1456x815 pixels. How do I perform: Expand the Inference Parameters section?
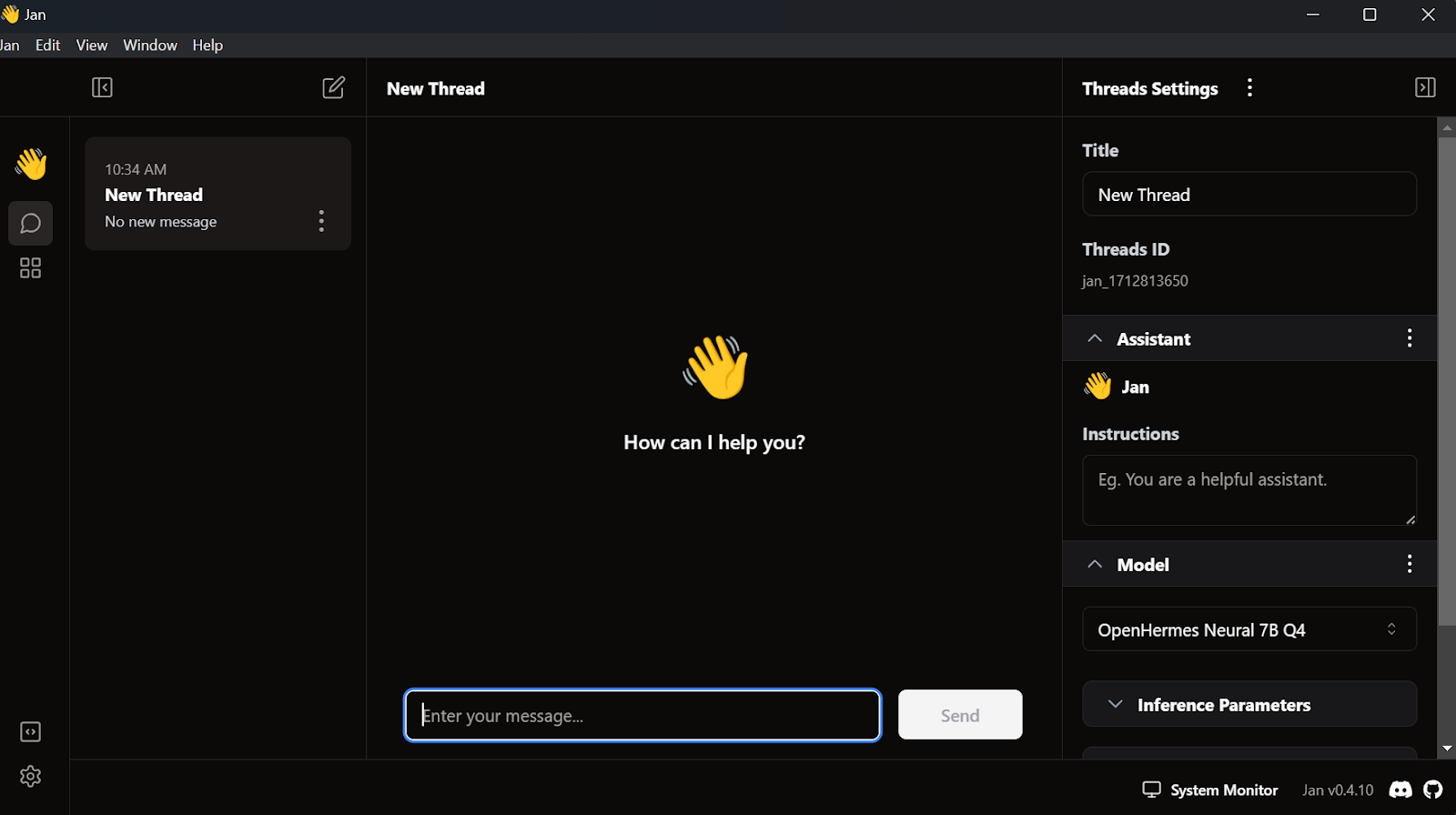(x=1249, y=704)
